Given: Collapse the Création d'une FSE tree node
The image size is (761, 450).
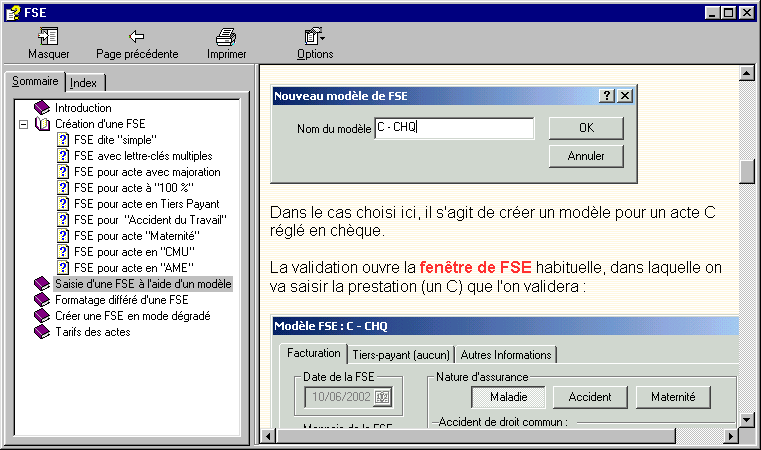Looking at the screenshot, I should tap(23, 124).
